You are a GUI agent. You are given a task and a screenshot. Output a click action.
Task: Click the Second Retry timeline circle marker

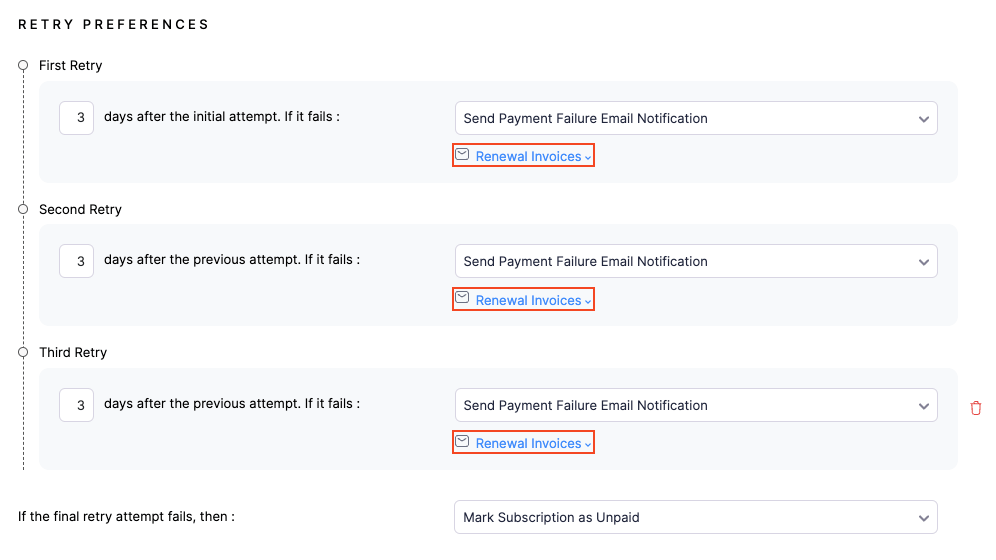click(23, 210)
